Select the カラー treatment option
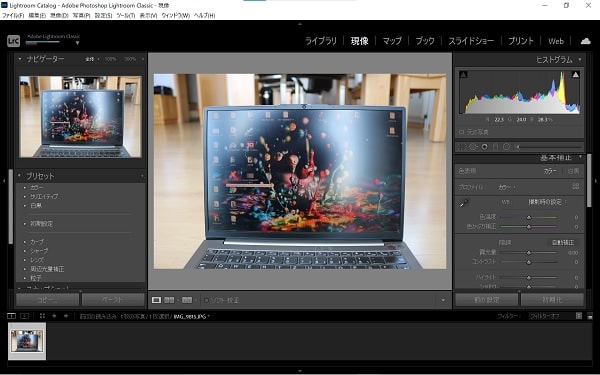This screenshot has height=375, width=600. [x=550, y=171]
